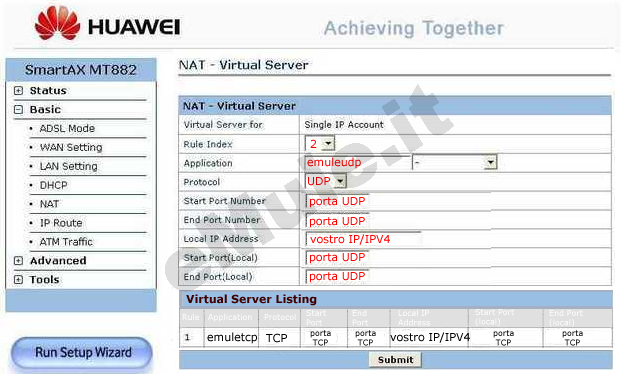Expand the Status menu section
Screen dimensions: 621x374
point(18,91)
